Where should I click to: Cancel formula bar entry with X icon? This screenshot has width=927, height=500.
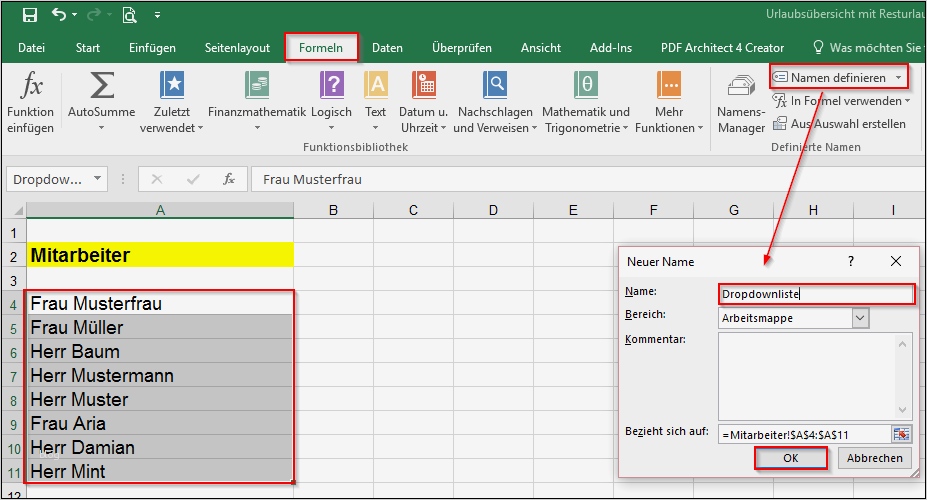point(157,179)
